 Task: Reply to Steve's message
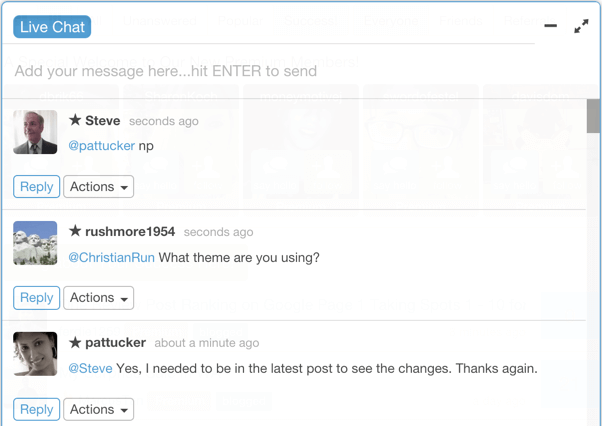pyautogui.click(x=36, y=187)
